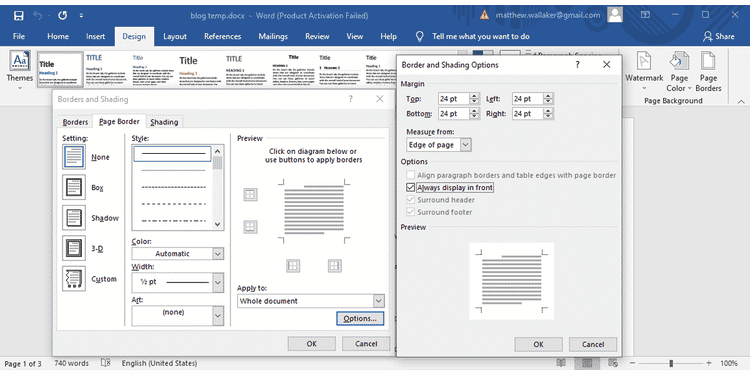This screenshot has width=750, height=375.
Task: Click the Bottom margin spinner arrows
Action: 474,113
